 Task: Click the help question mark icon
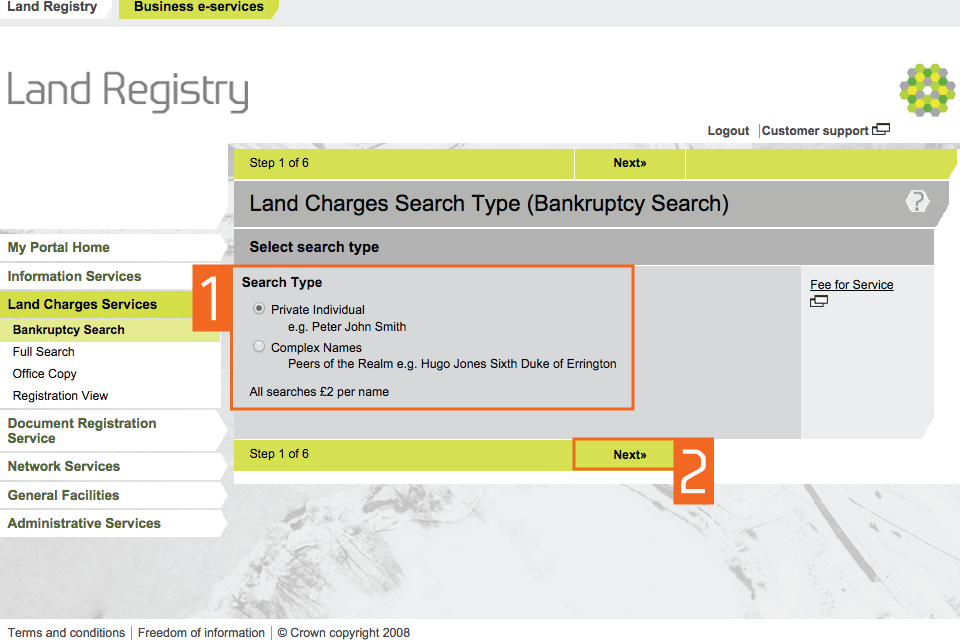pos(917,201)
